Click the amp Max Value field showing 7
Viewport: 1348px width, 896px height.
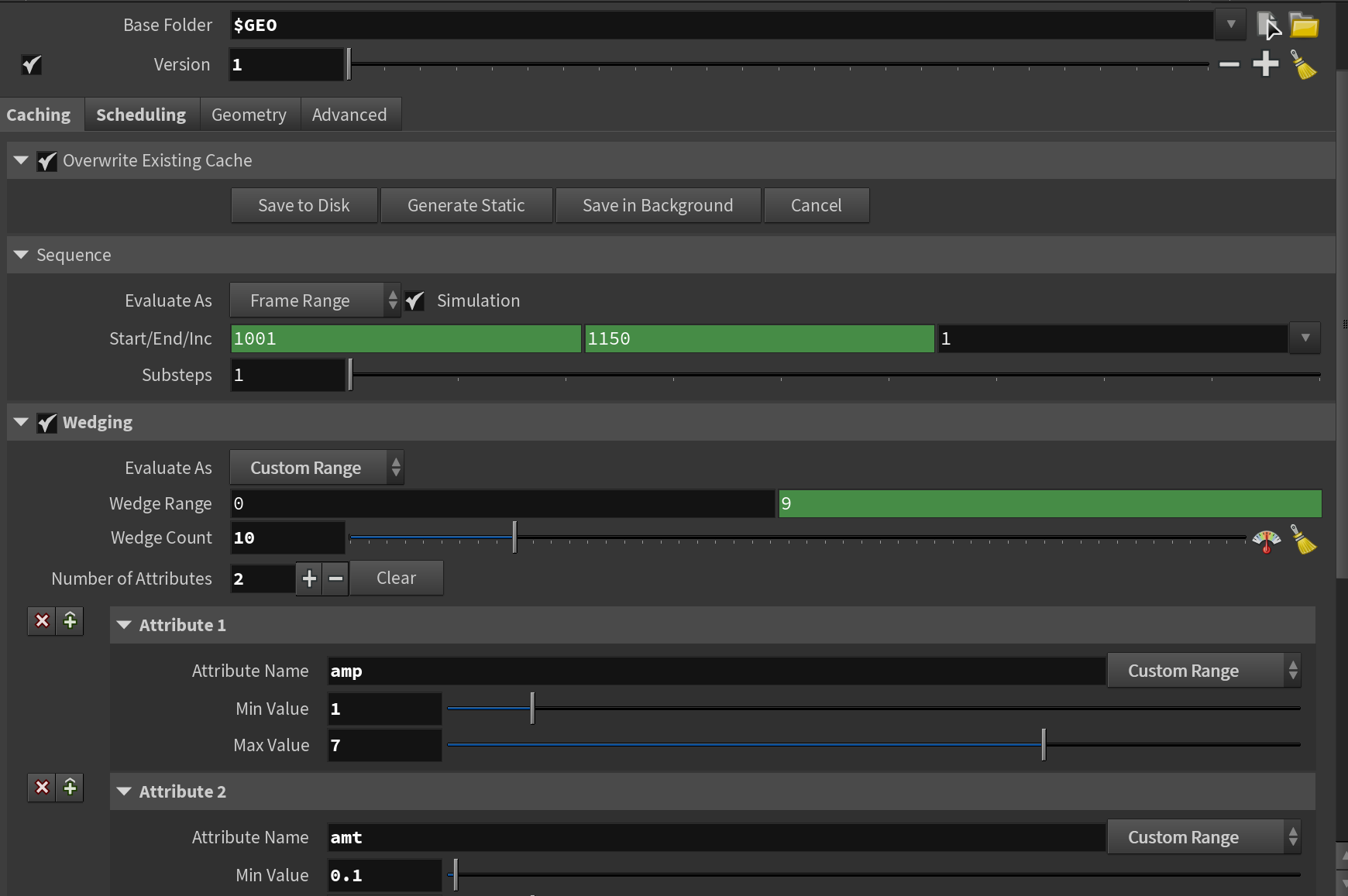(x=384, y=745)
